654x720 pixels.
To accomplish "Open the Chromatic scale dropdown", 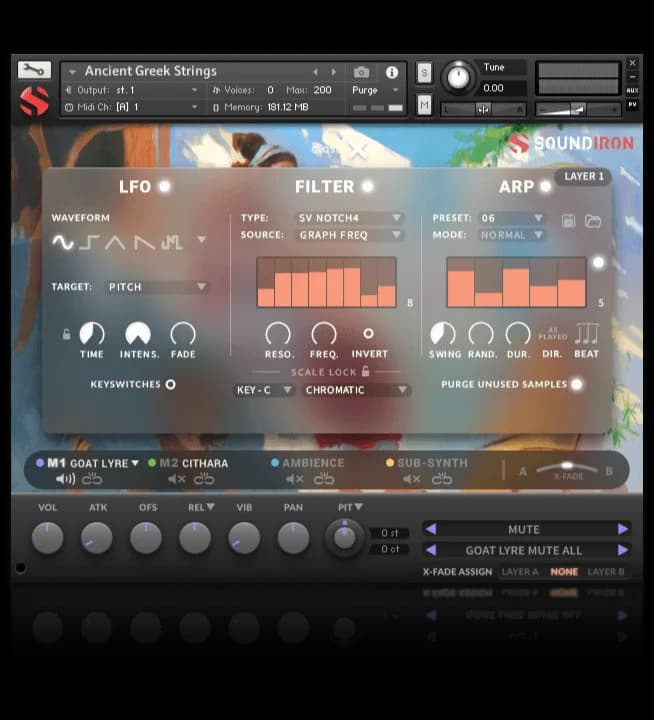I will point(357,390).
